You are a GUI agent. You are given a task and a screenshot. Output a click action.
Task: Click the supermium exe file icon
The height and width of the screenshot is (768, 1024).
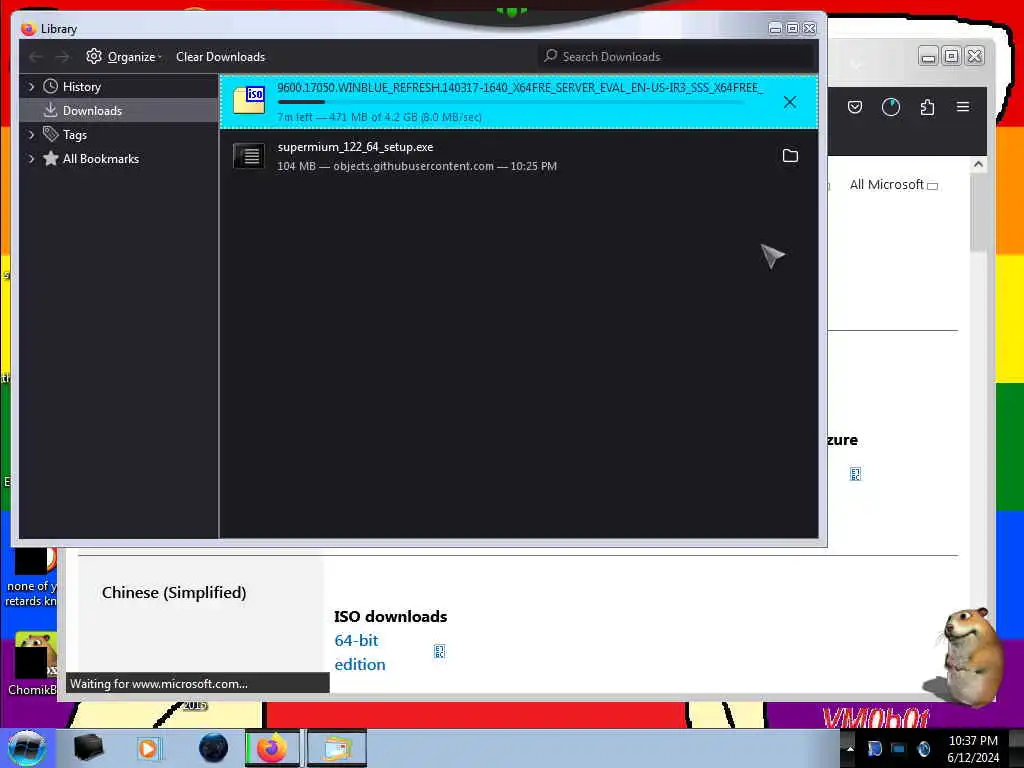[249, 156]
